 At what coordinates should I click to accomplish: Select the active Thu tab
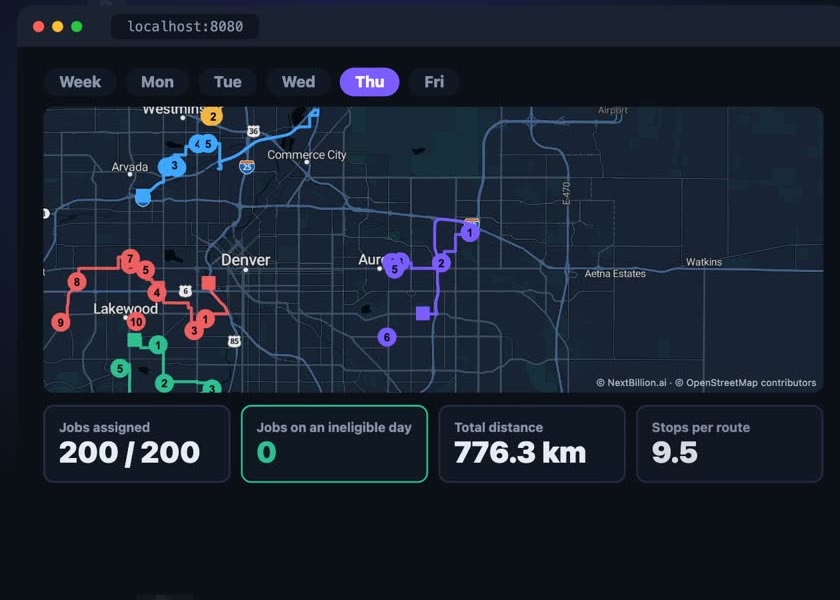pyautogui.click(x=370, y=82)
